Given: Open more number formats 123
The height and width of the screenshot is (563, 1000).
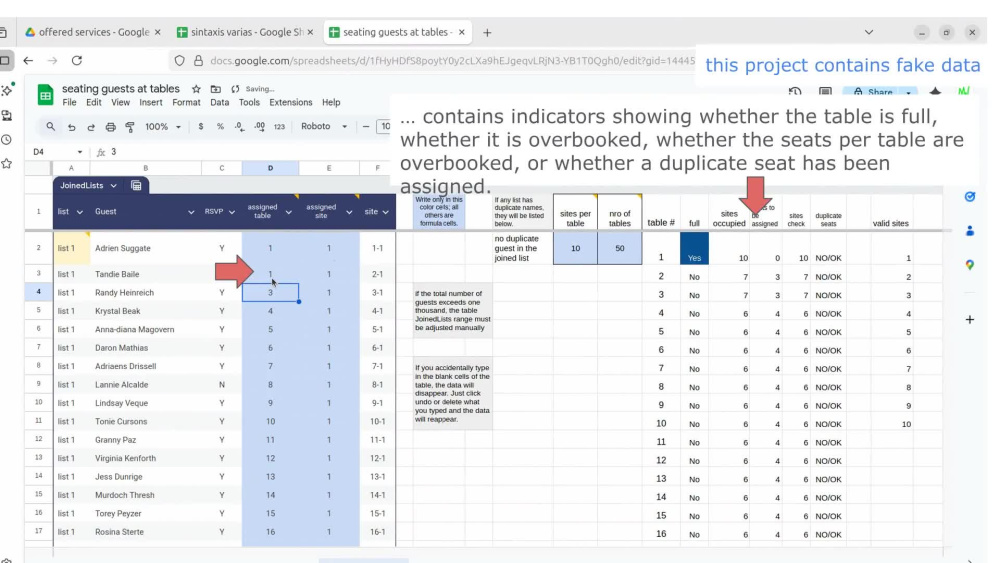Looking at the screenshot, I should pyautogui.click(x=279, y=126).
